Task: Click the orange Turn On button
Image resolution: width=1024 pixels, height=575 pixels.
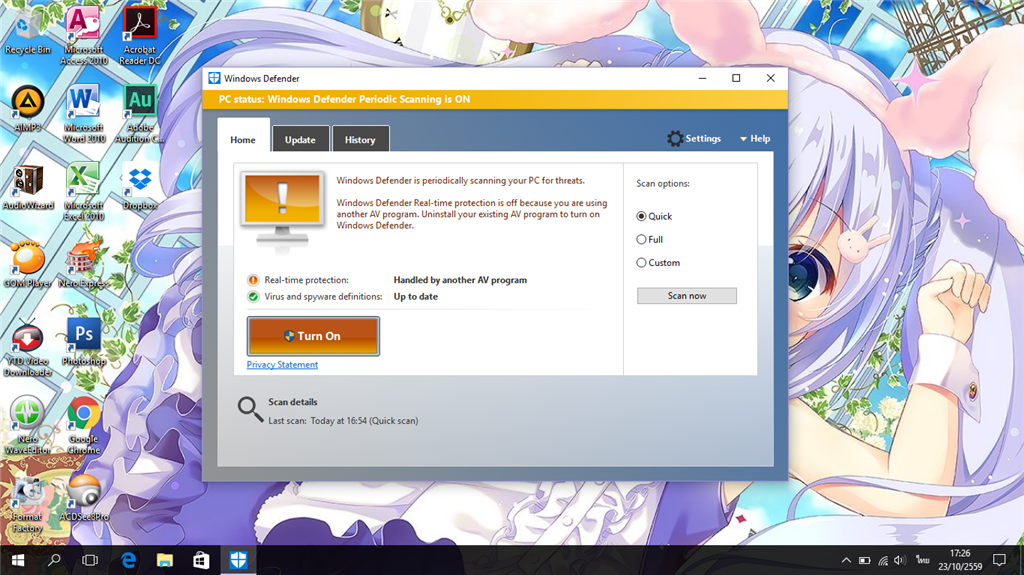Action: point(313,336)
